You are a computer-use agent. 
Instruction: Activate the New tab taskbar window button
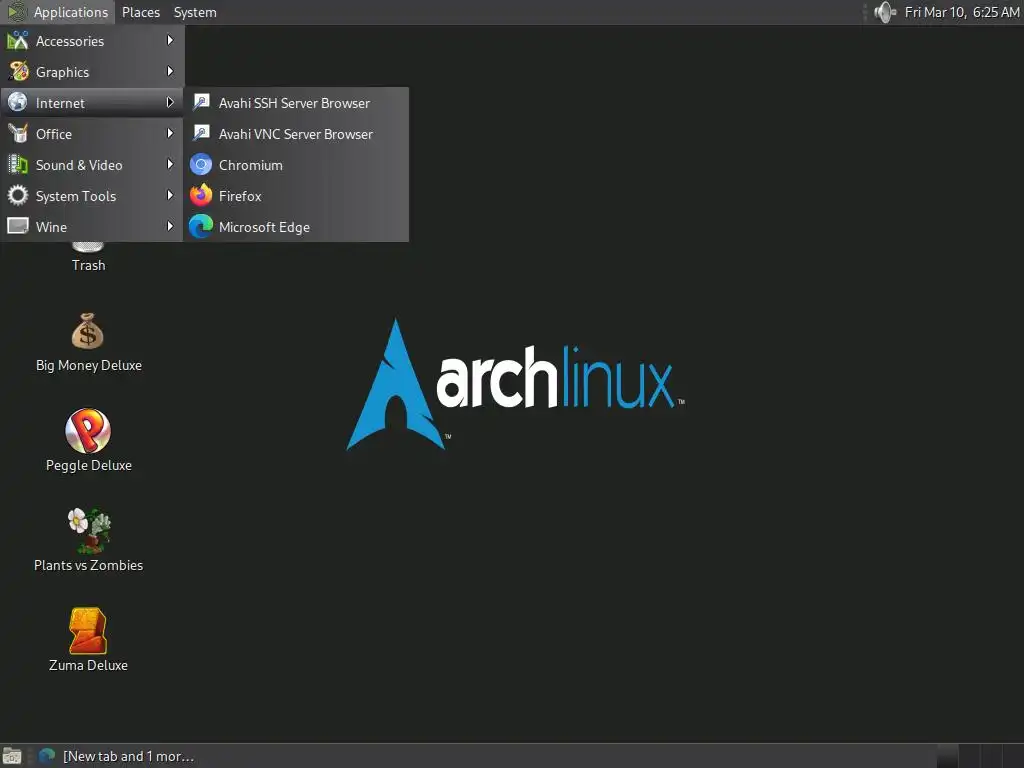pos(118,756)
